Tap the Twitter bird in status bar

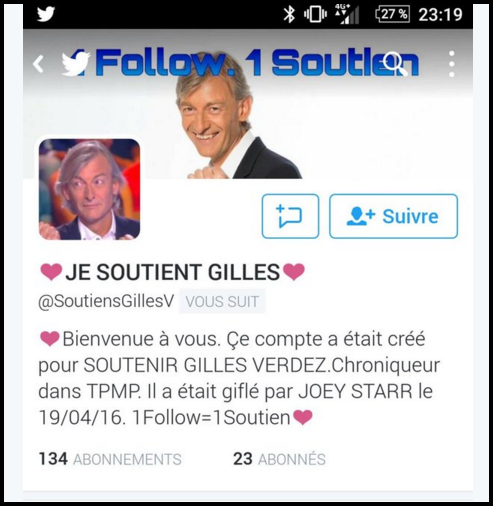[x=46, y=14]
